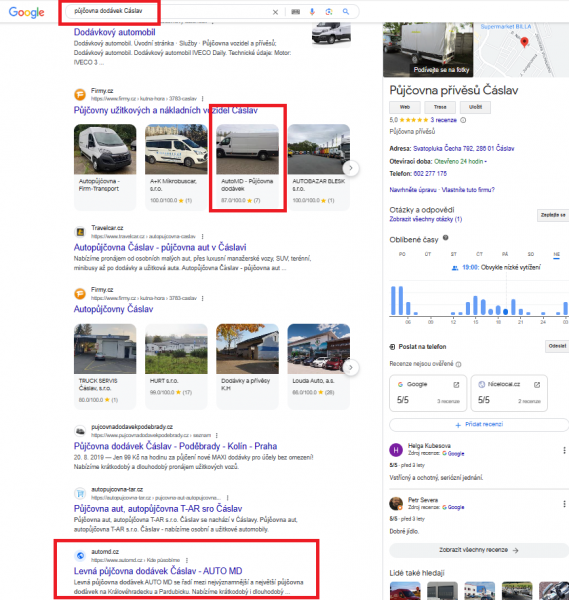Open more options for automd.cz result
This screenshot has width=569, height=600.
[x=187, y=560]
